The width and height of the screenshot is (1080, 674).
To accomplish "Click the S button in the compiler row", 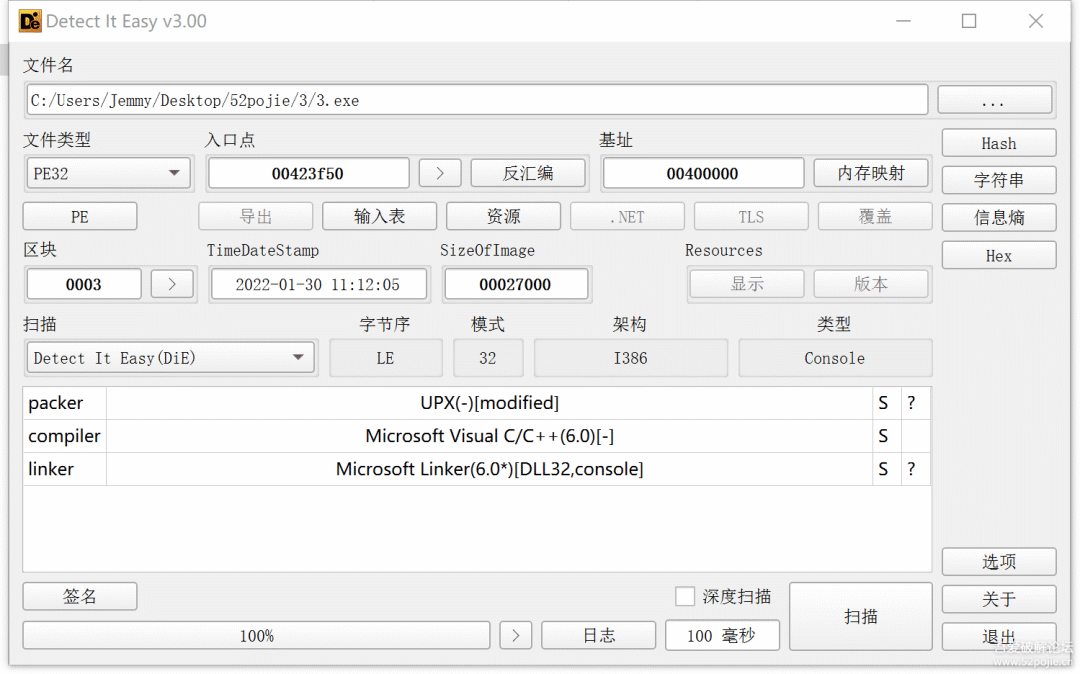I will tap(883, 436).
